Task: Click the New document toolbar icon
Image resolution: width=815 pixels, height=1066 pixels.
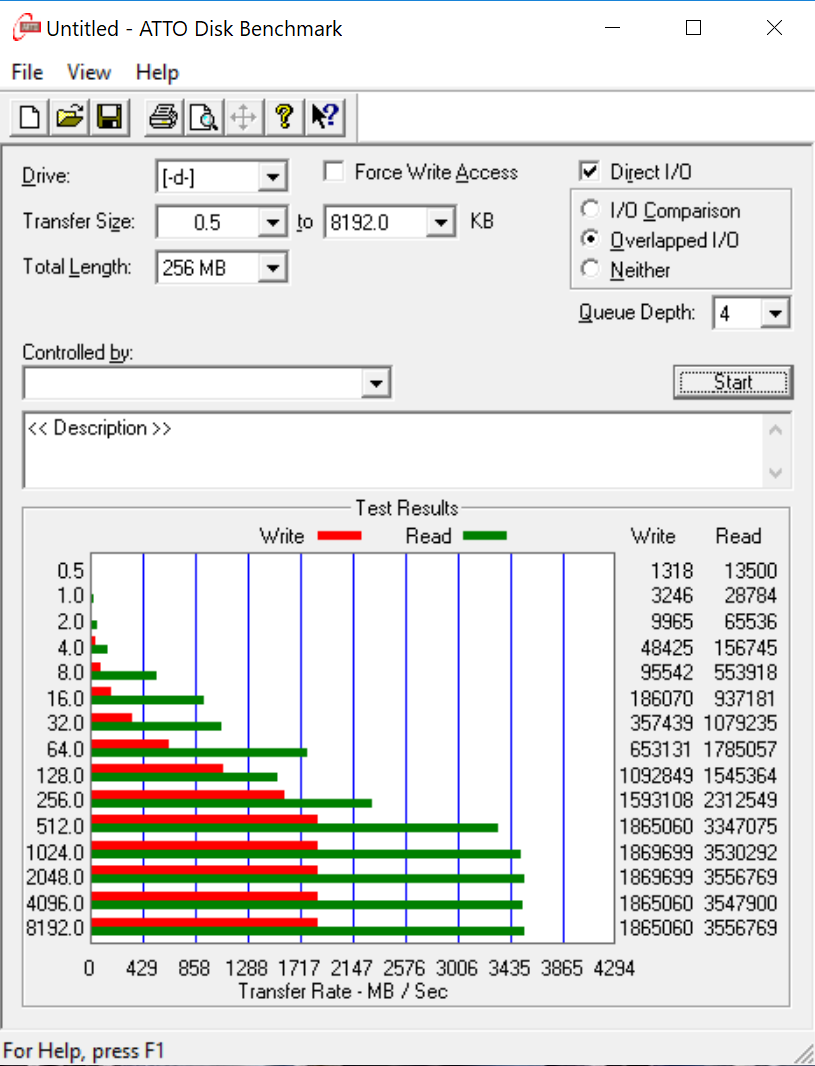Action: 29,117
